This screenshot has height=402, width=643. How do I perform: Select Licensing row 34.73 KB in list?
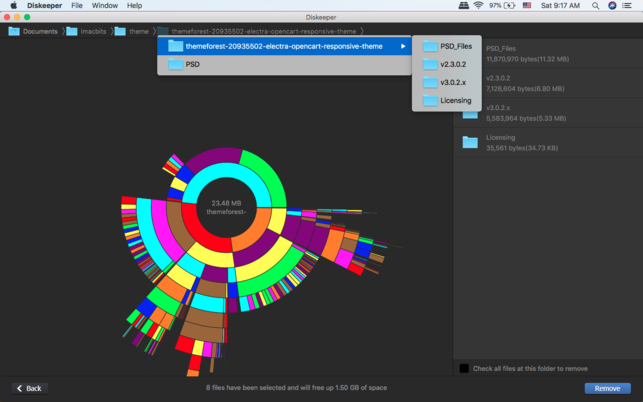click(x=548, y=143)
